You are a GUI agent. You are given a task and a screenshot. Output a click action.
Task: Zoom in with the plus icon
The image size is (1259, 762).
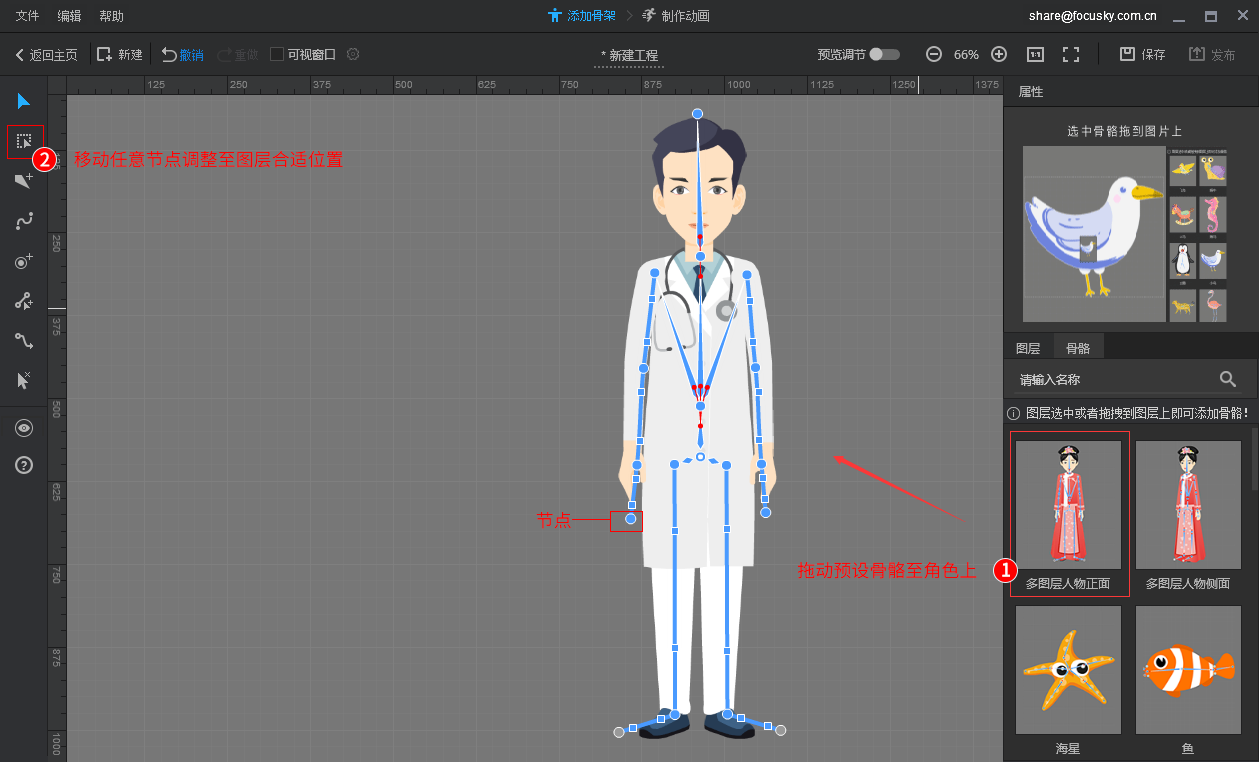coord(998,55)
